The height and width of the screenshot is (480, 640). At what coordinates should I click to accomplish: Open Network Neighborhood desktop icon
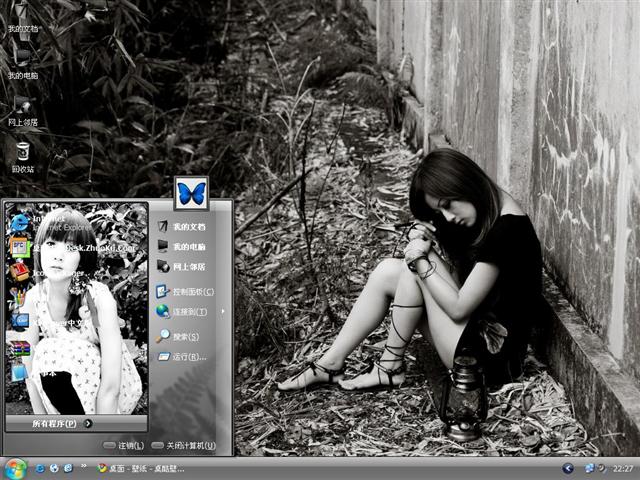pyautogui.click(x=22, y=106)
